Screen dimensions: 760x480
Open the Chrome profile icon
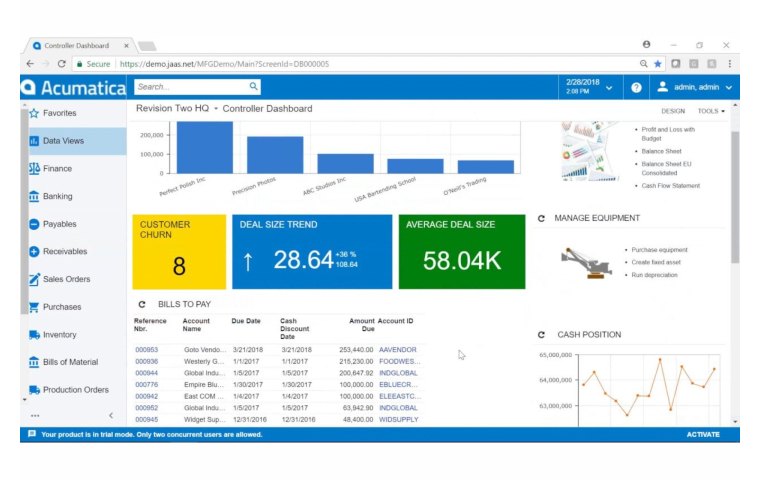coord(646,45)
